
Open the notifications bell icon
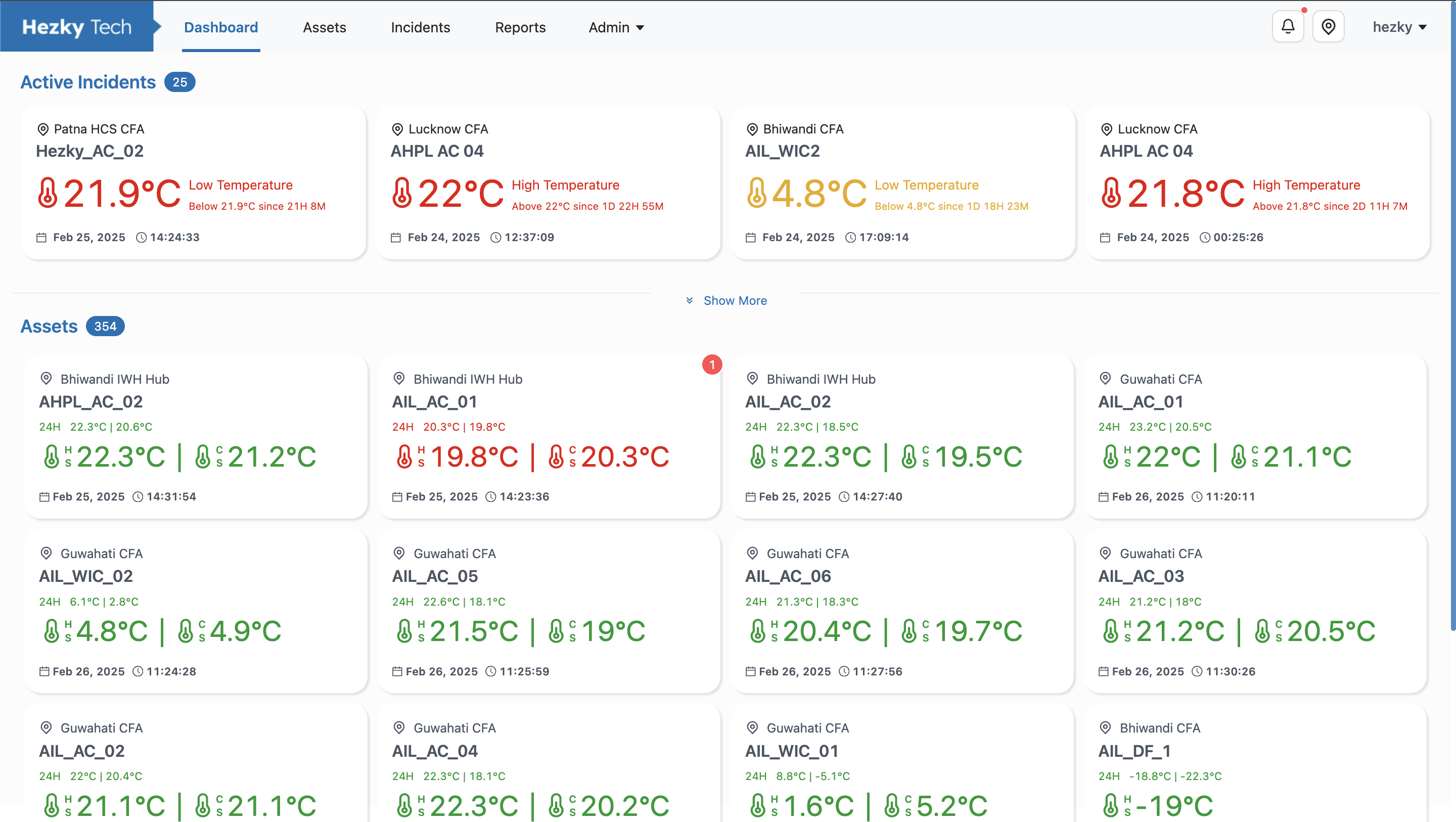point(1288,27)
